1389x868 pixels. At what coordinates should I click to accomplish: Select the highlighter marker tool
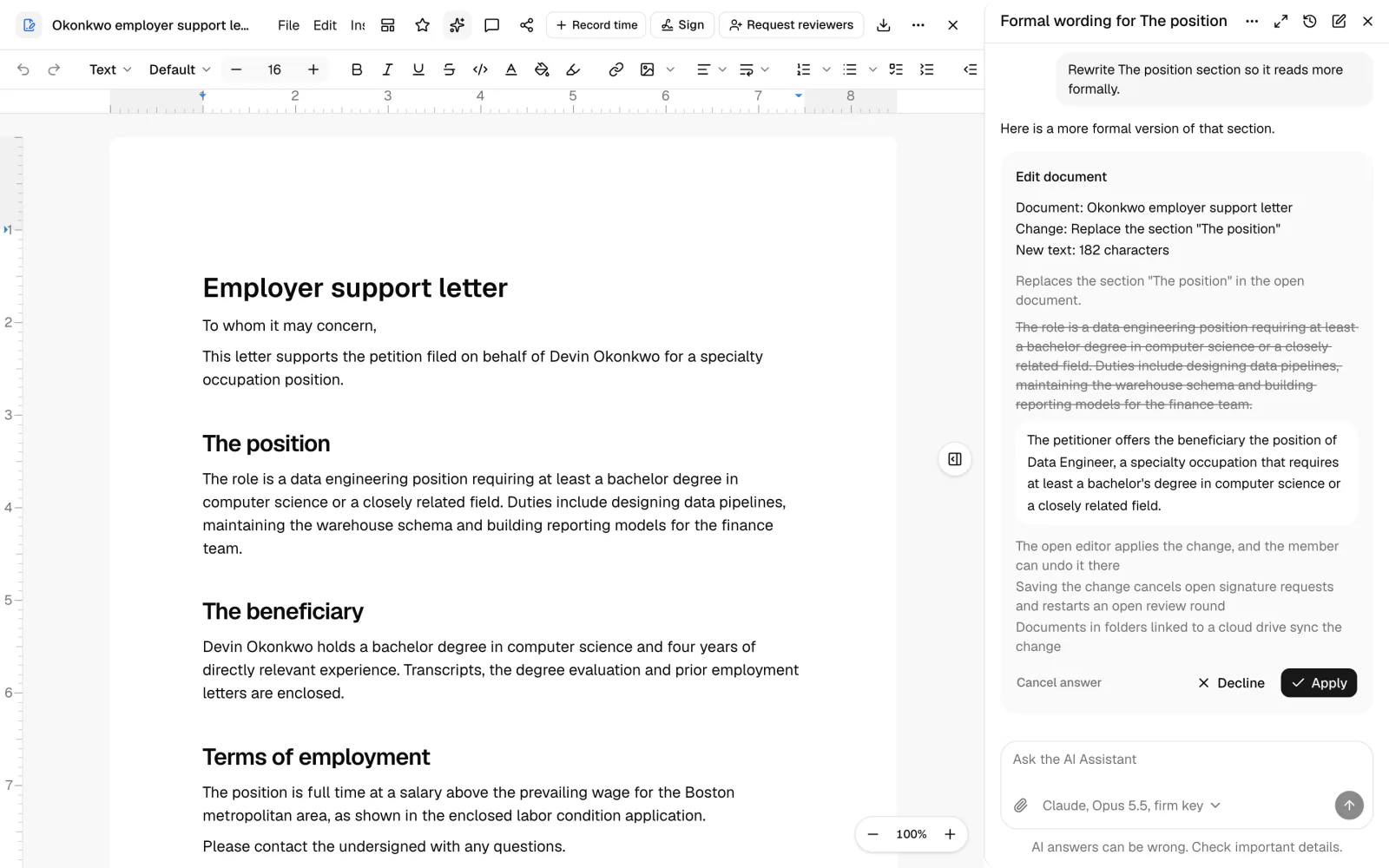click(573, 69)
